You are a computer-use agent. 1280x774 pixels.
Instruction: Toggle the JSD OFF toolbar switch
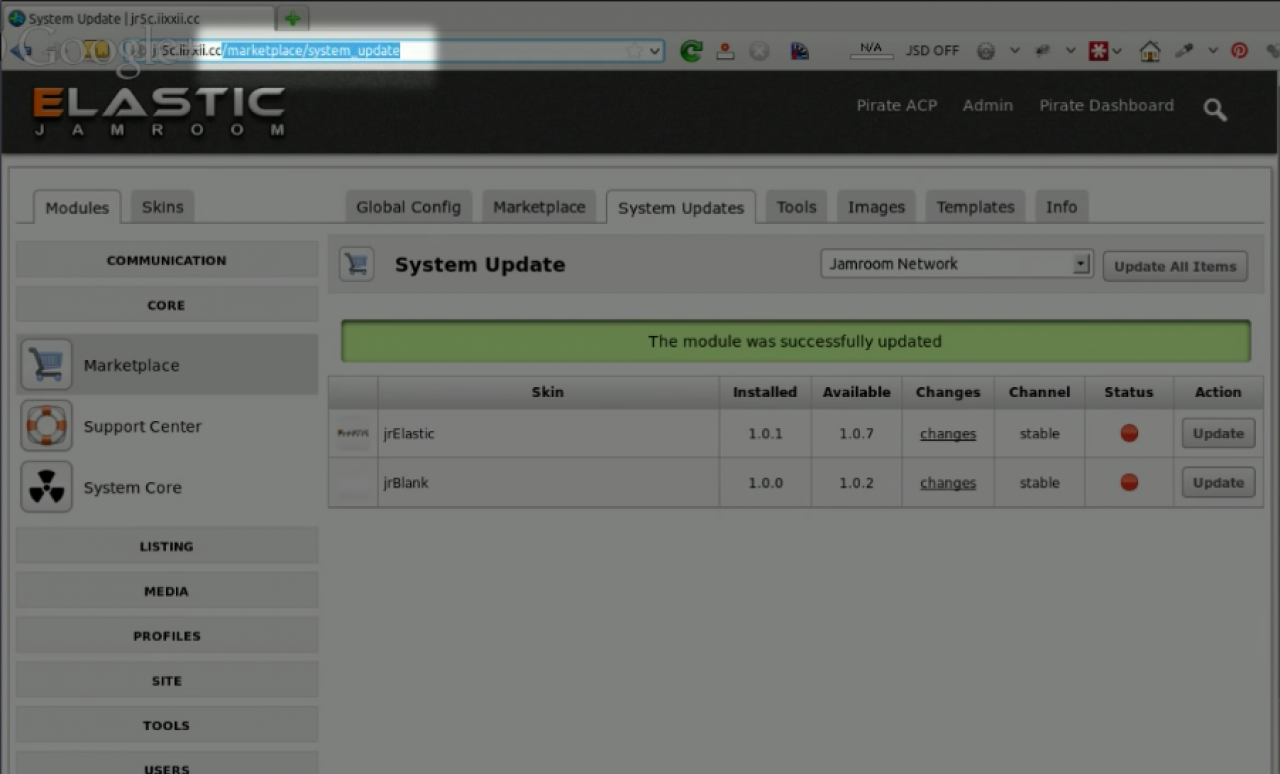click(932, 51)
